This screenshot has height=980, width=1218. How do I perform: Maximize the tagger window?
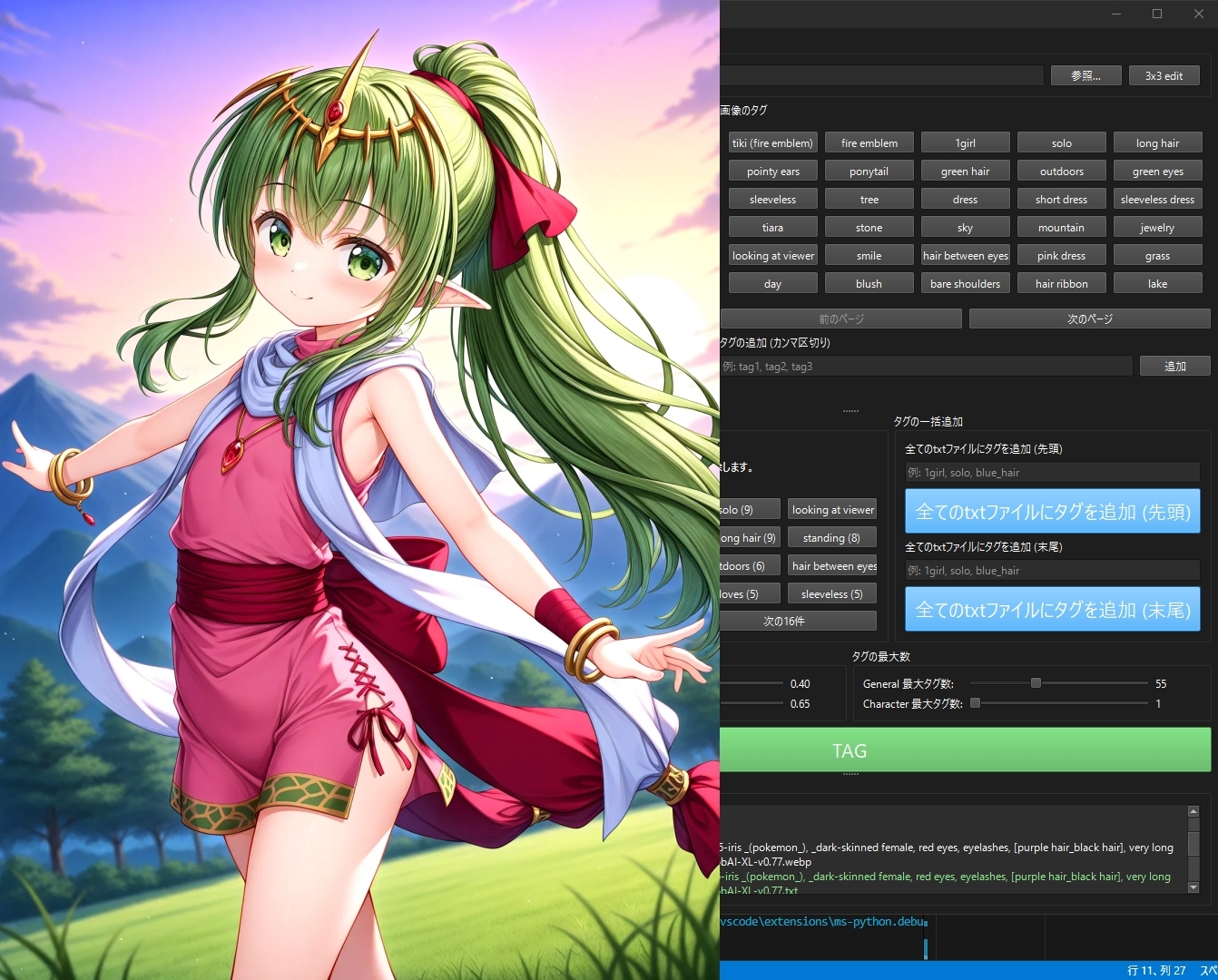1157,14
